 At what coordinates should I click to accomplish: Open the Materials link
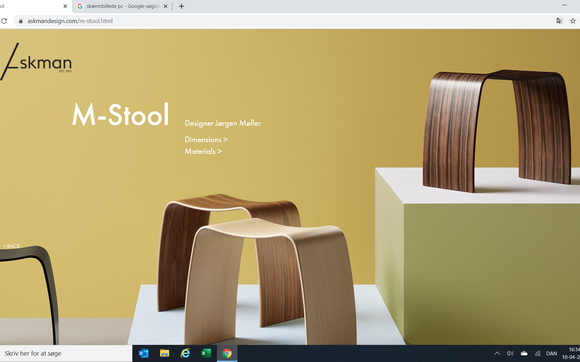pos(203,151)
